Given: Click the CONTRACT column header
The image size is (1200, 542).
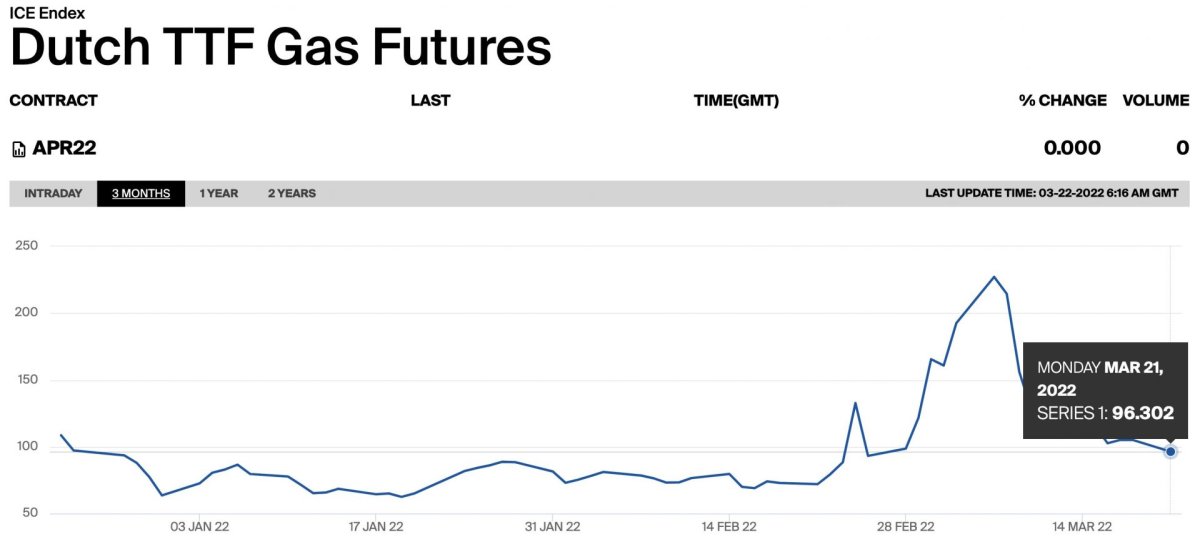Looking at the screenshot, I should 53,100.
